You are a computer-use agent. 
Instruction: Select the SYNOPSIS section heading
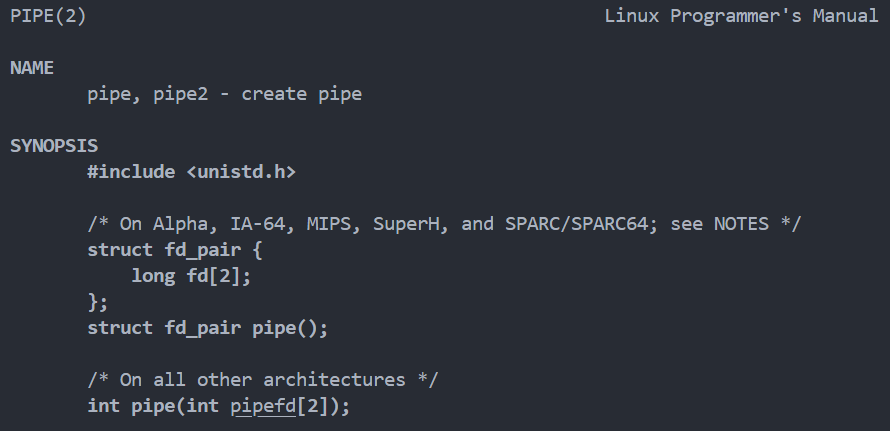coord(54,146)
